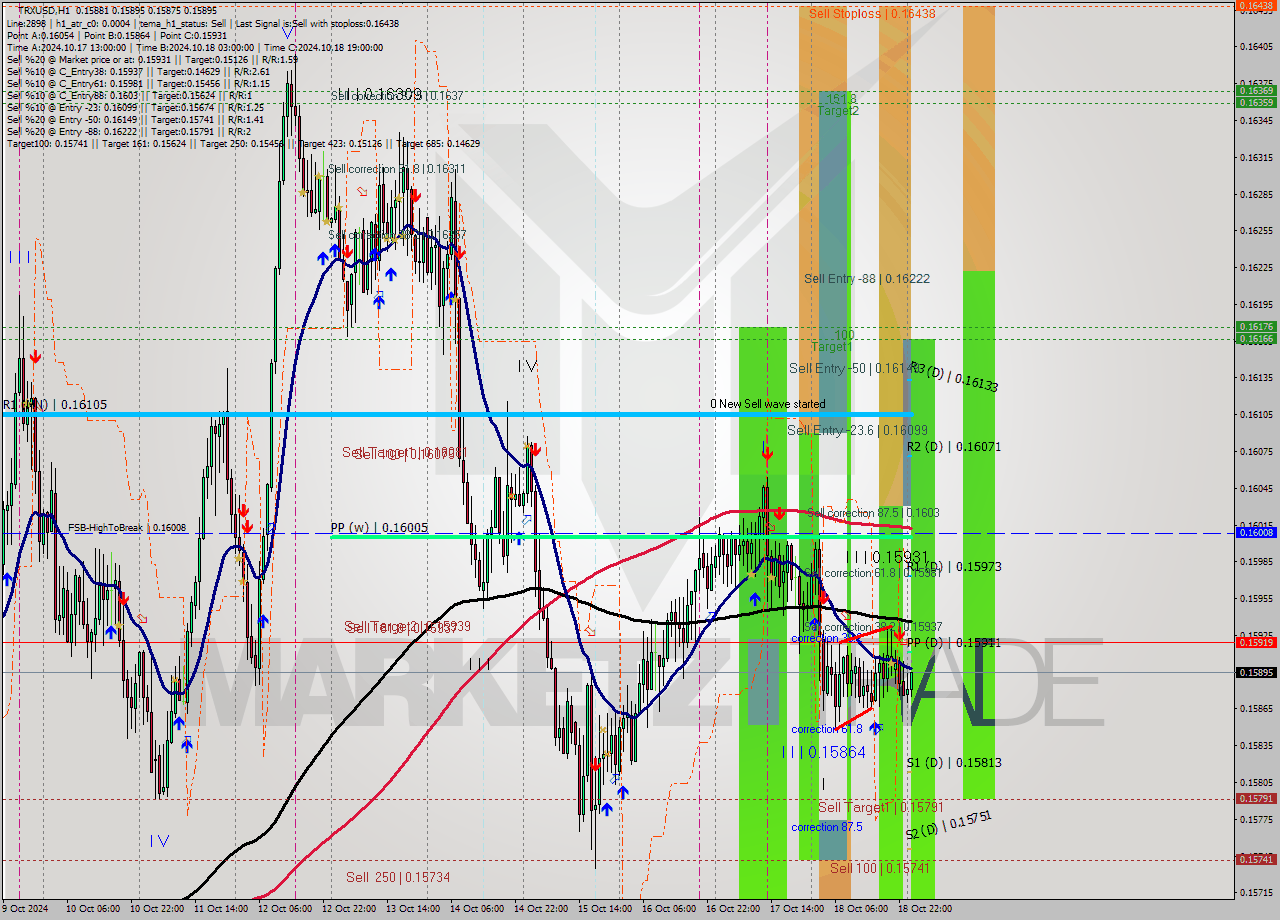
Task: Click the '0 New Sell wave started' text
Action: 768,404
